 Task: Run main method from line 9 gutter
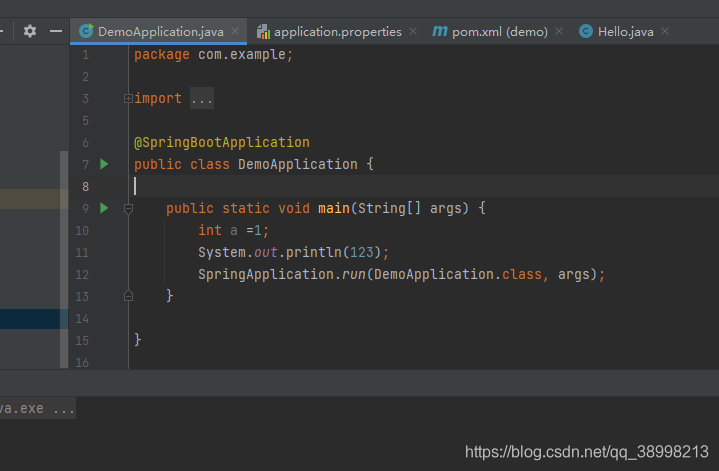click(104, 208)
